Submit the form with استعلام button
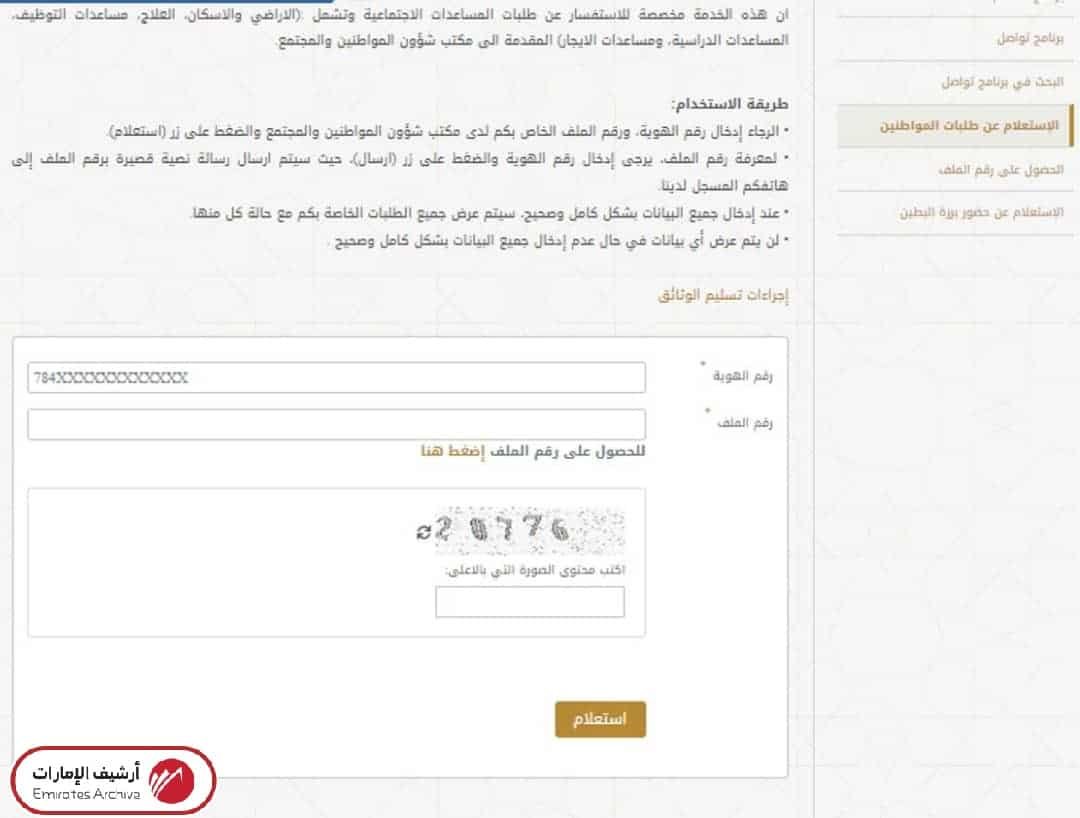 click(601, 720)
